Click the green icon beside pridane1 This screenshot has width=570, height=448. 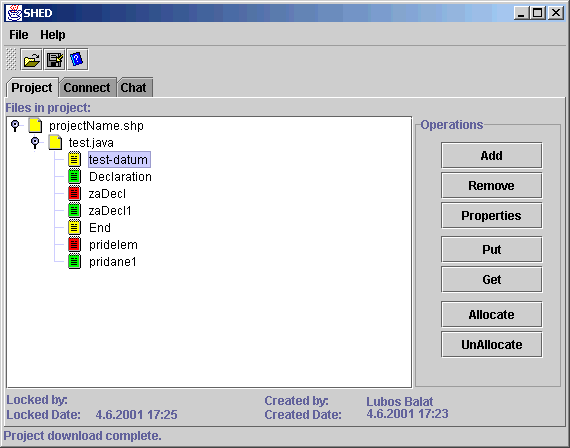[75, 261]
